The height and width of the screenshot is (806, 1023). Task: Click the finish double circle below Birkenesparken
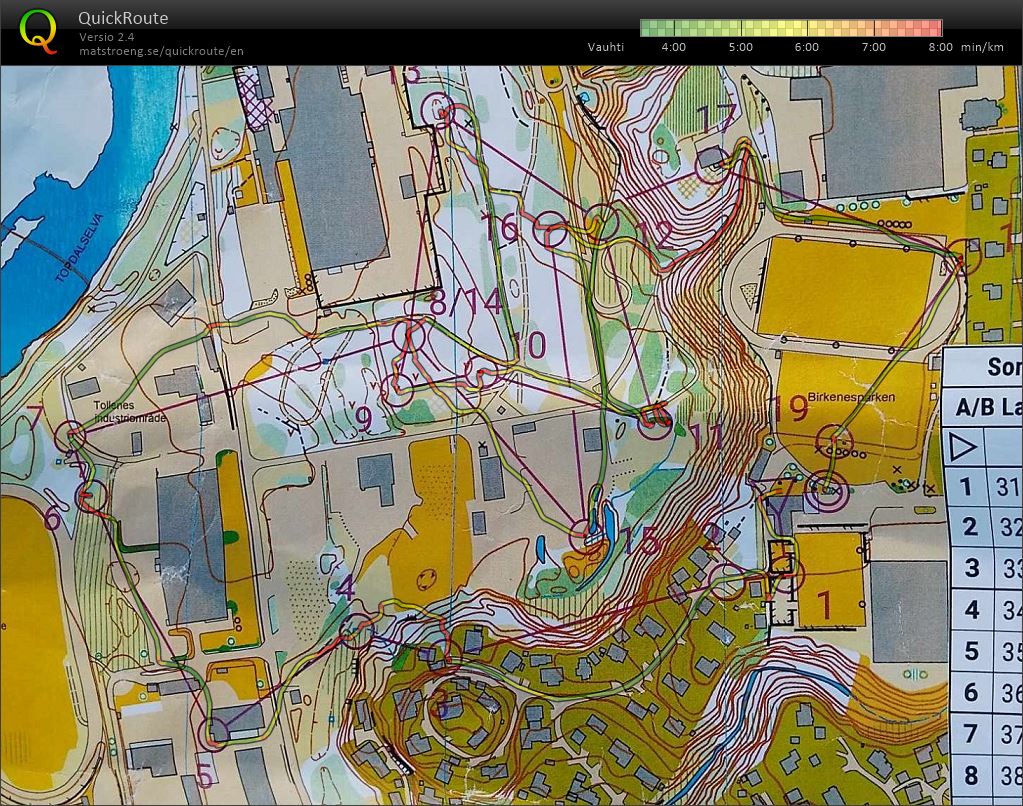point(827,491)
